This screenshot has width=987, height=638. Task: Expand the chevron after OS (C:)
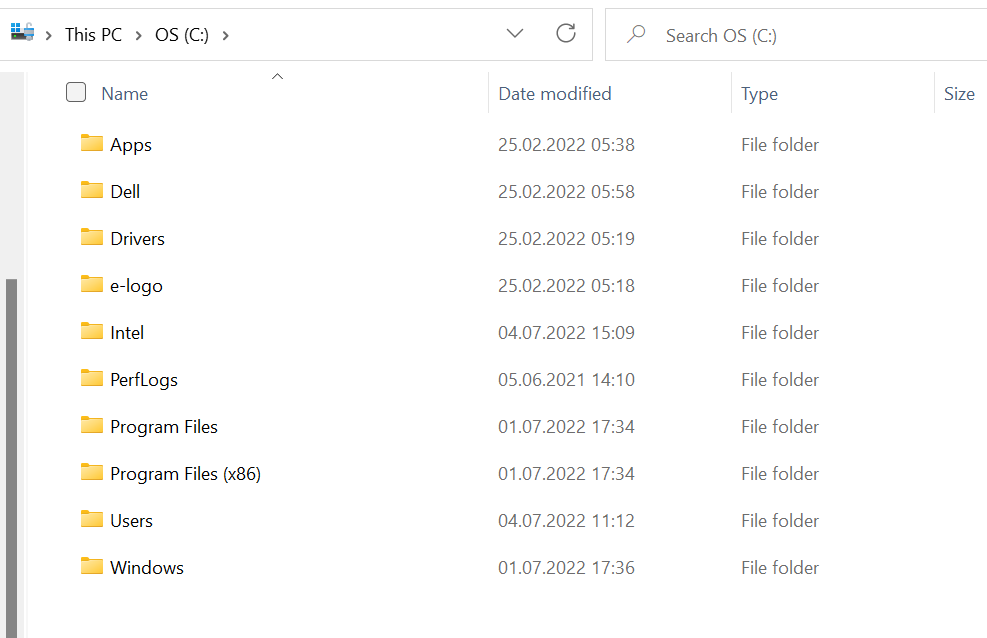pos(226,35)
